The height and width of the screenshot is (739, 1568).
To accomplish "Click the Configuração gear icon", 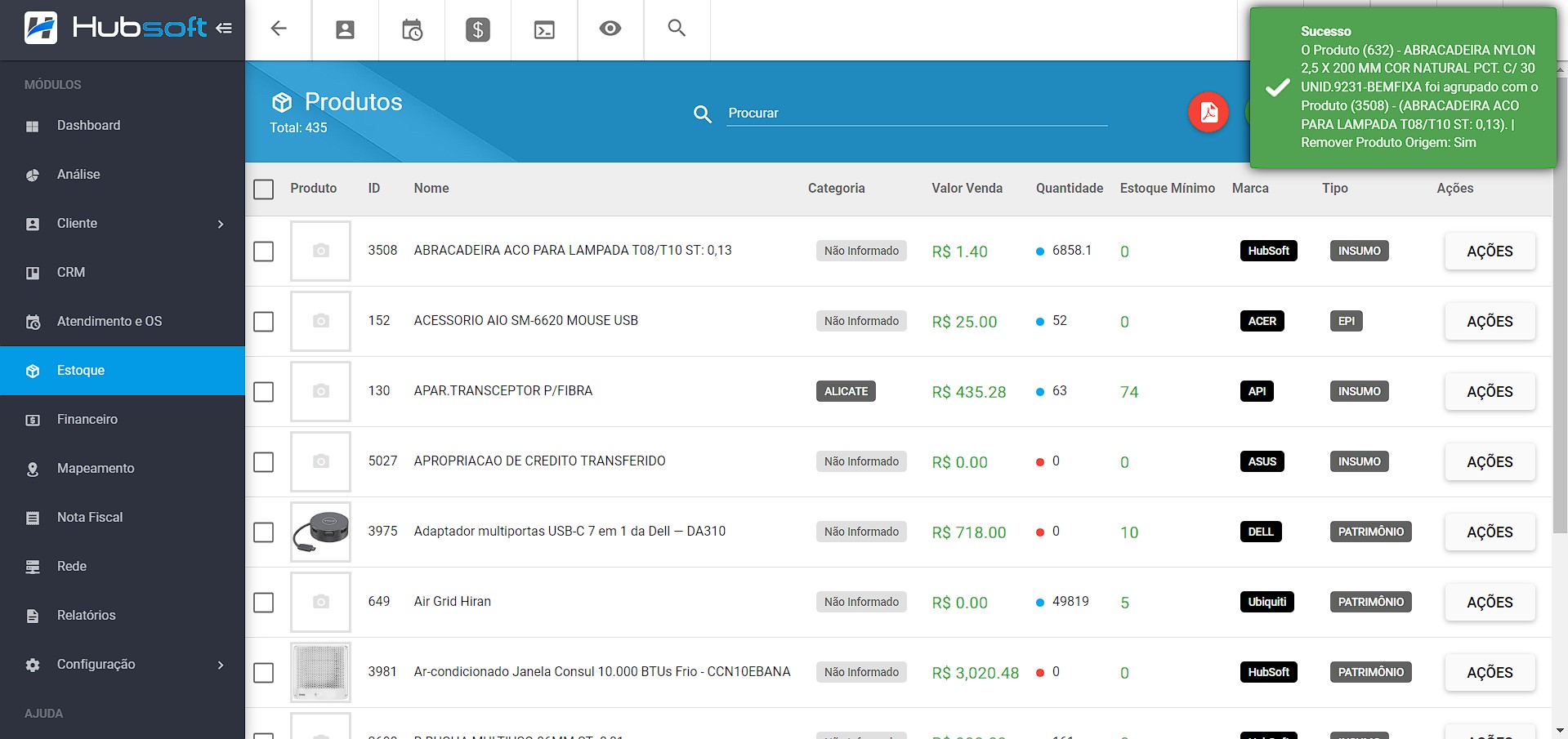I will (x=33, y=665).
